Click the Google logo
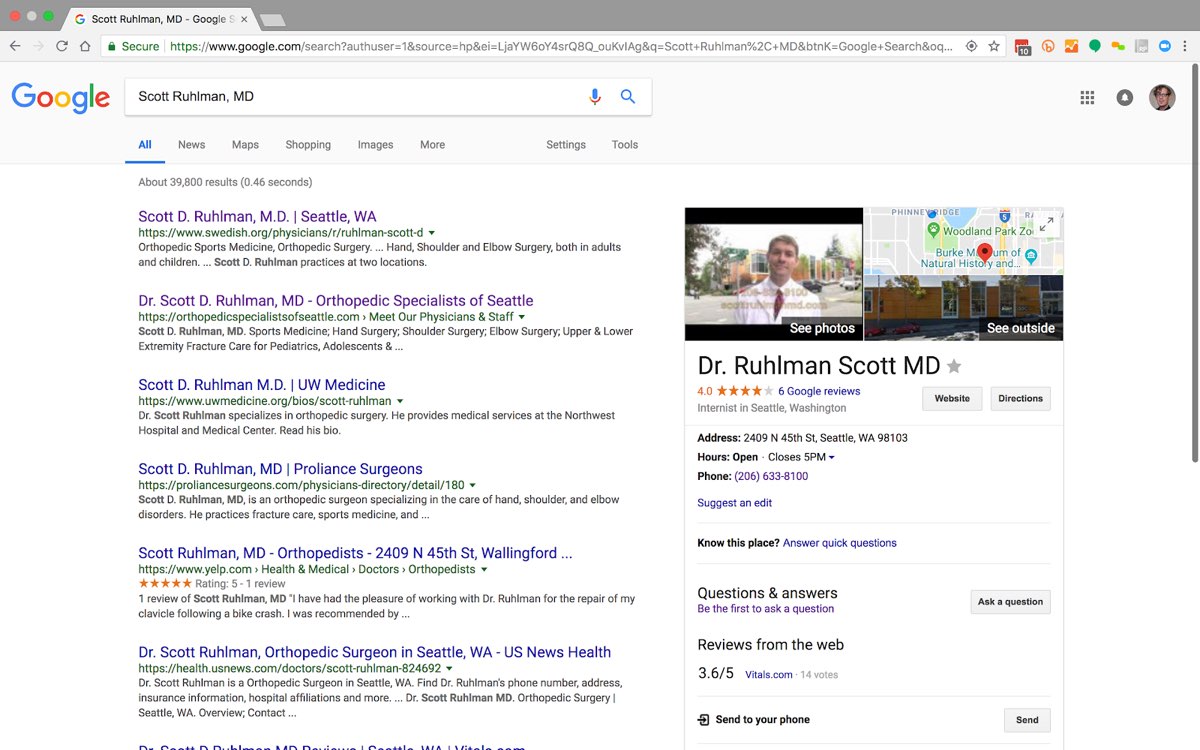 61,97
